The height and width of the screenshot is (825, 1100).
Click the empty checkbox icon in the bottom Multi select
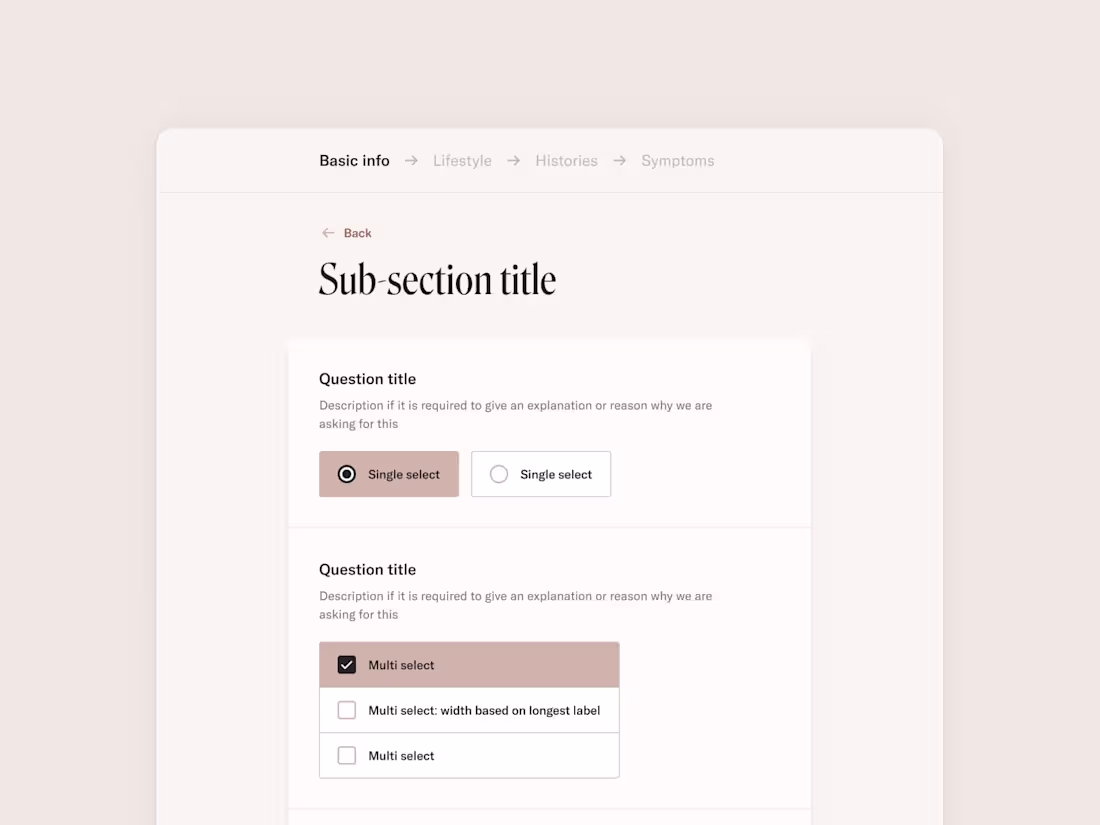(346, 755)
